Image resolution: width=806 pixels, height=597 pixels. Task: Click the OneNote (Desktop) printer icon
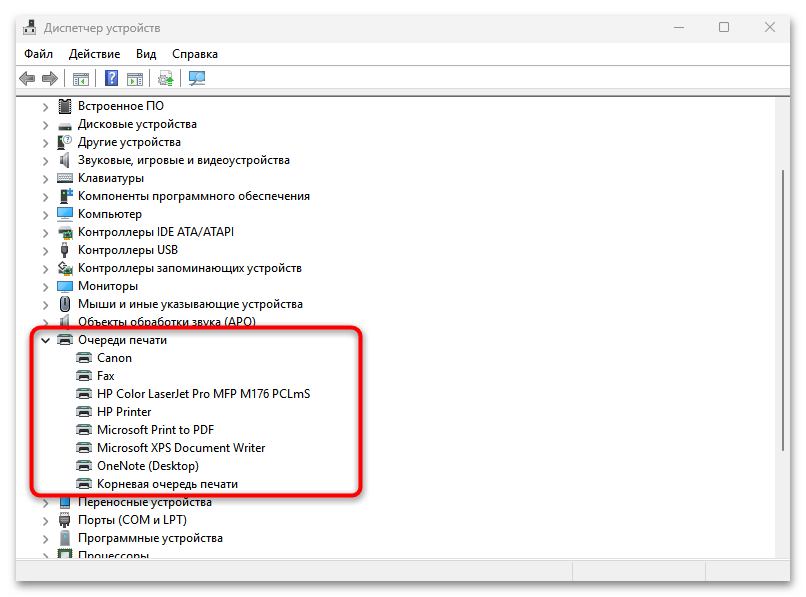84,465
